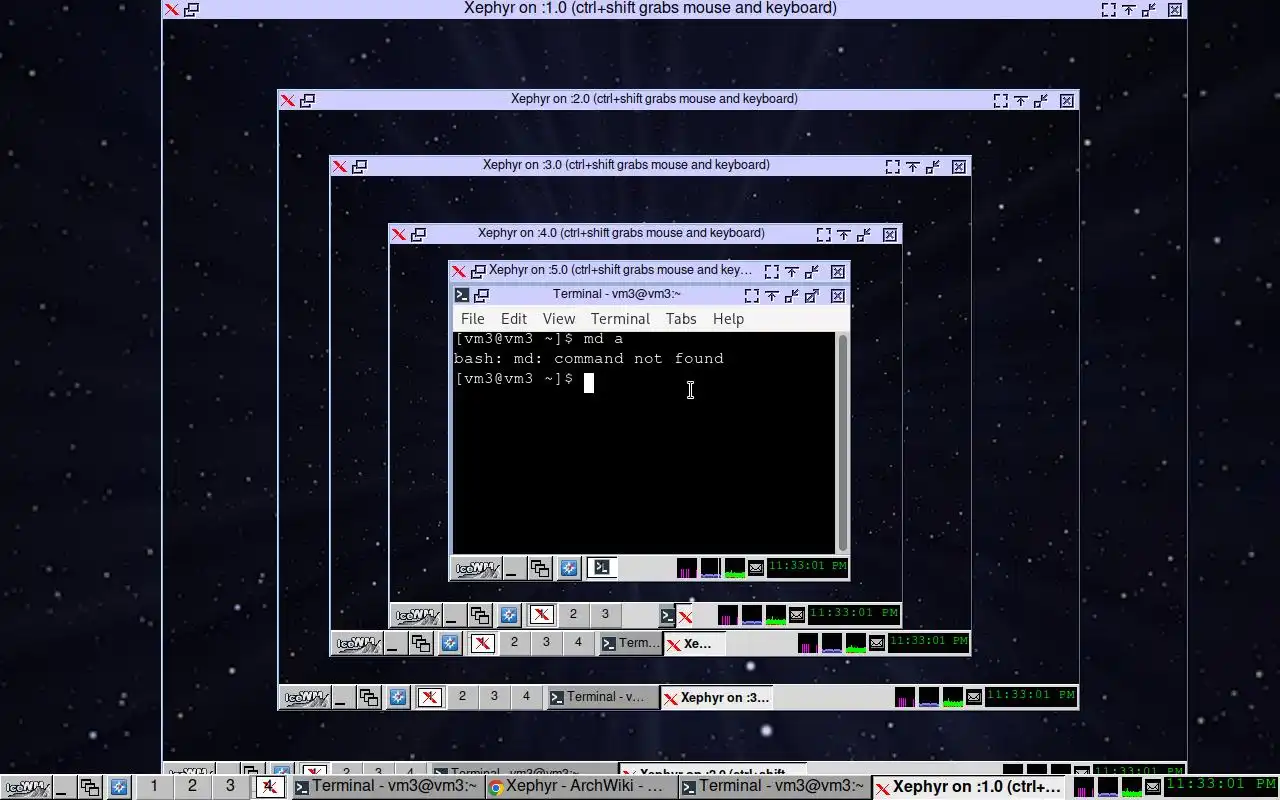Click green network graph in Xephyr :2.0 taskbar
The height and width of the screenshot is (800, 1280).
(x=952, y=697)
